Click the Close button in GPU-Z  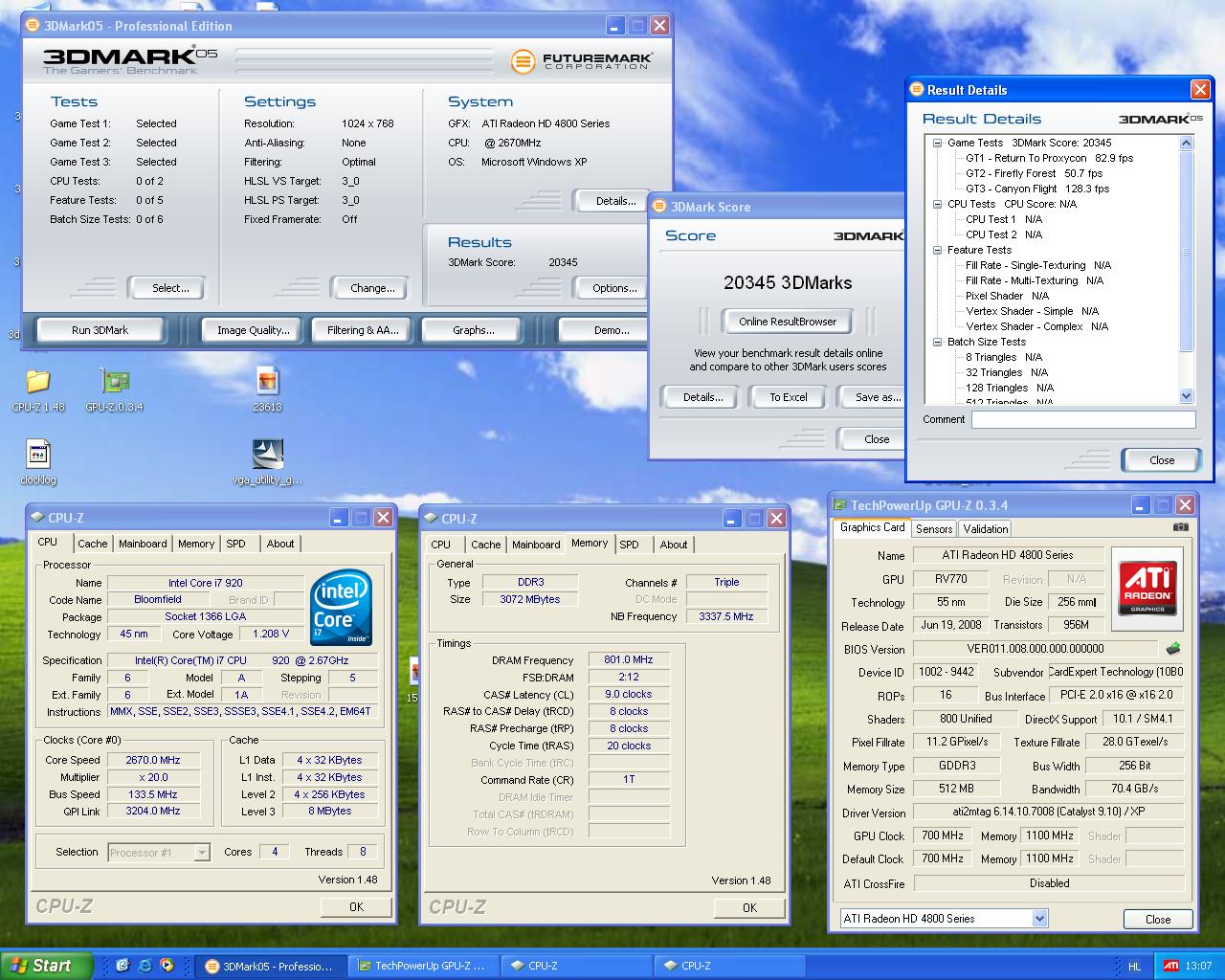pyautogui.click(x=1158, y=919)
